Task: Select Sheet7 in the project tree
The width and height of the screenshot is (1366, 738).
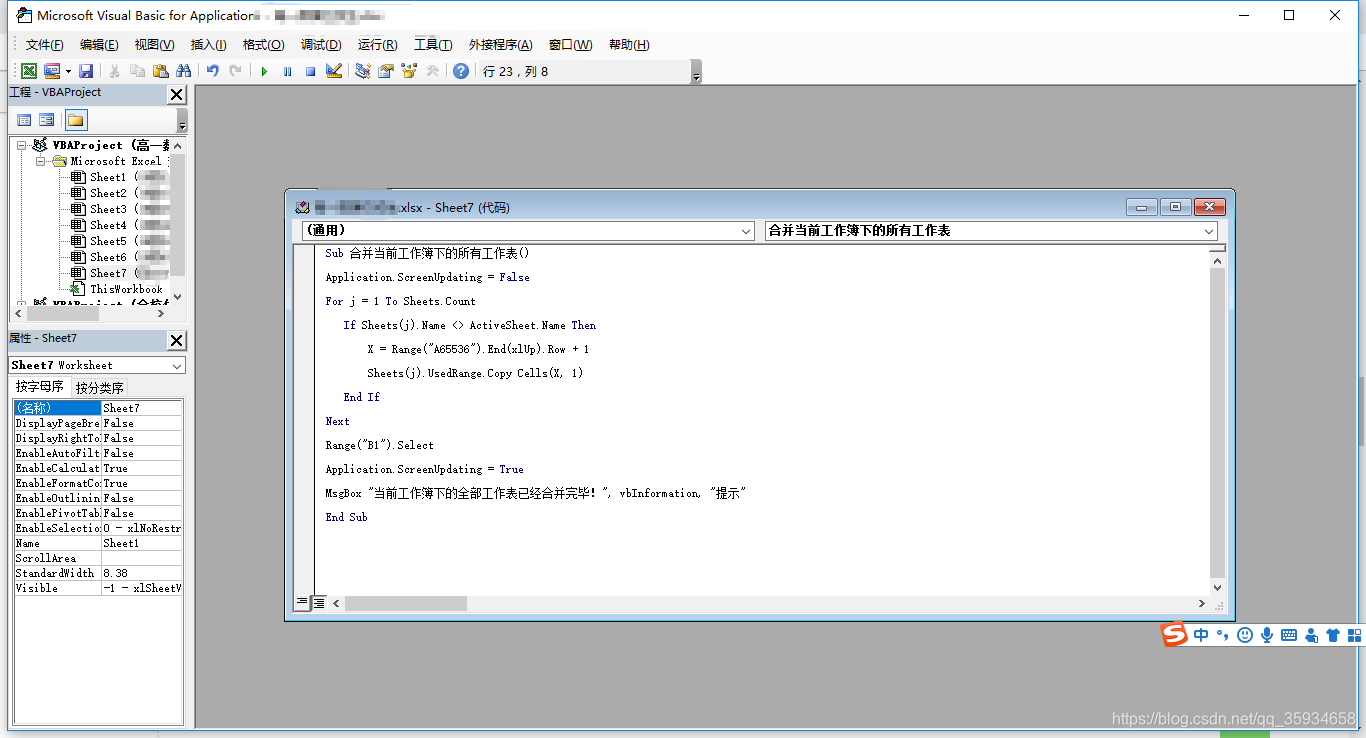Action: point(108,273)
